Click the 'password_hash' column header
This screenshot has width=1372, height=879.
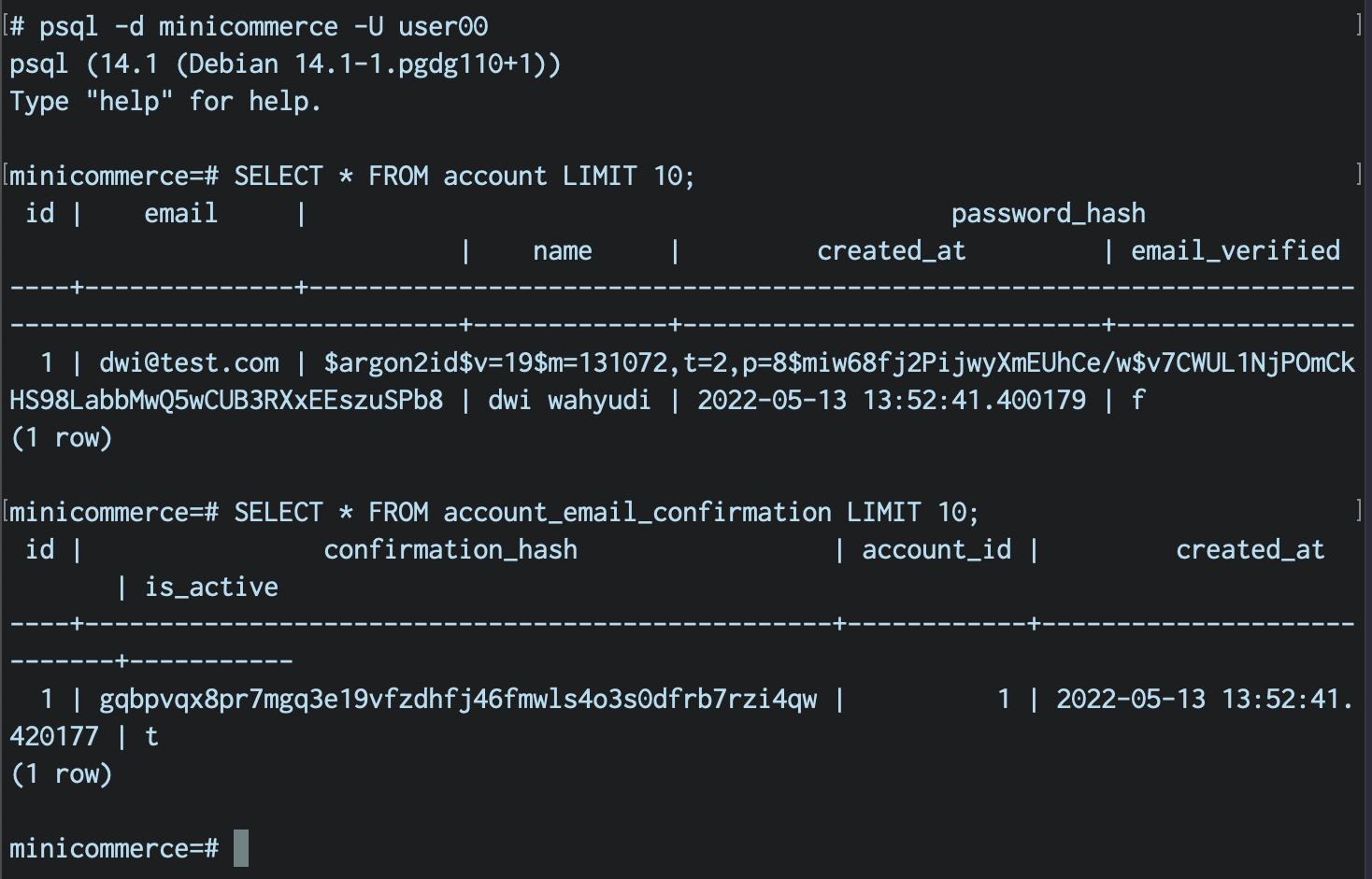pos(1048,213)
